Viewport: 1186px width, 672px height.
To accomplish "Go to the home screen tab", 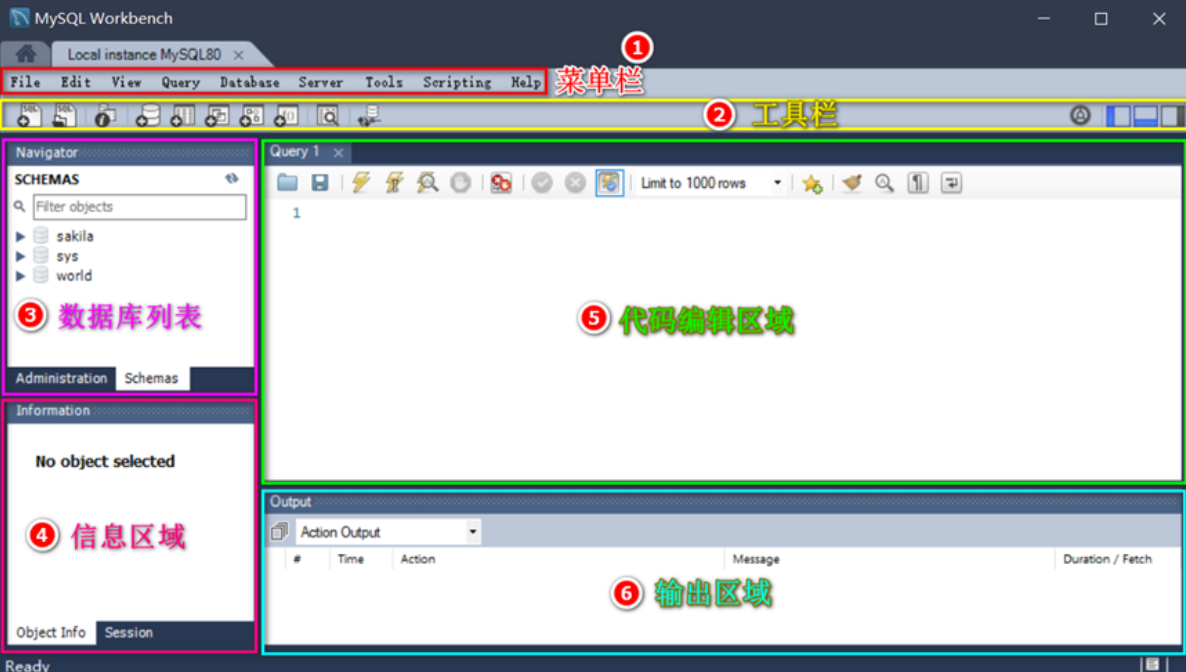I will pos(25,54).
